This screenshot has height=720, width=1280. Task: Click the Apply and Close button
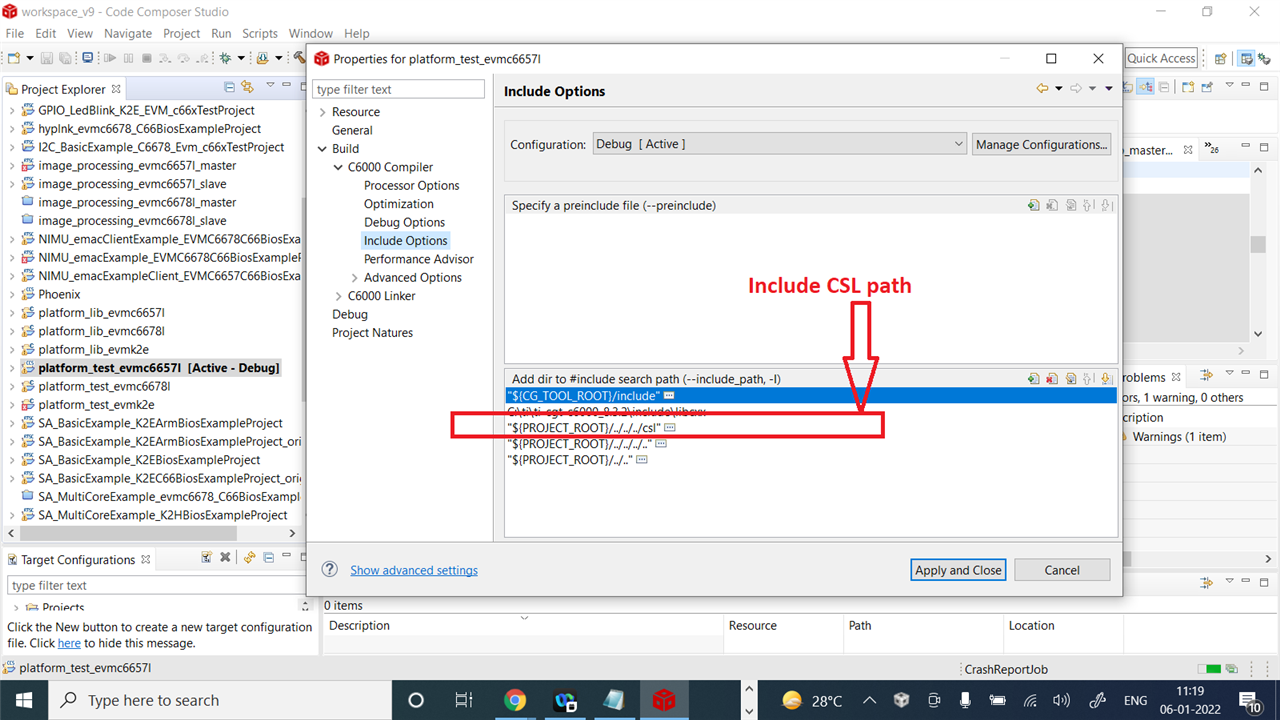pyautogui.click(x=958, y=570)
